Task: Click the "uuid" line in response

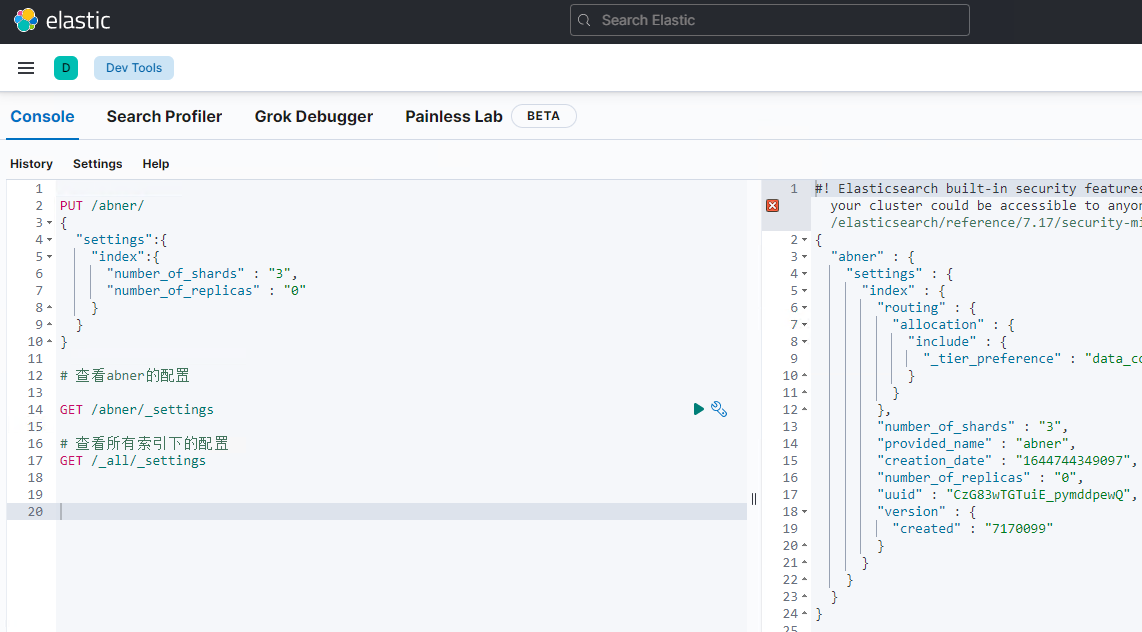Action: click(x=1007, y=495)
